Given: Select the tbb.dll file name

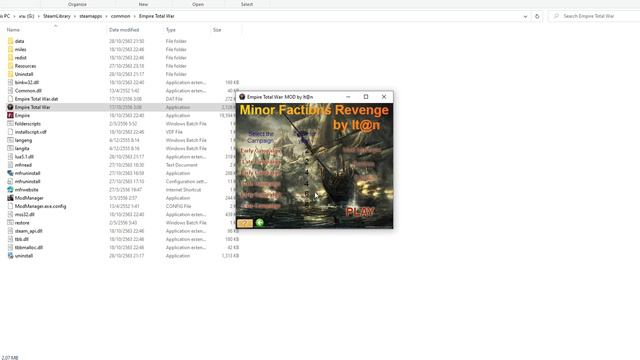Looking at the screenshot, I should pyautogui.click(x=22, y=239).
